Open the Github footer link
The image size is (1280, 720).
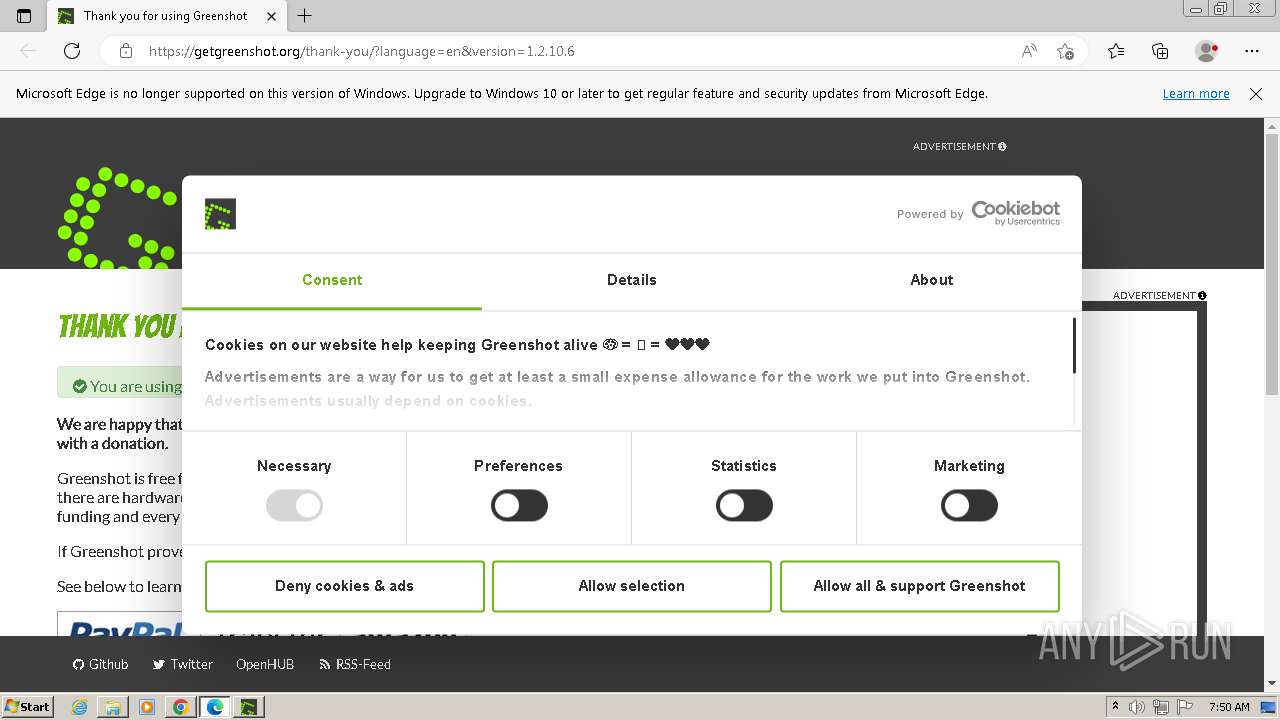101,664
